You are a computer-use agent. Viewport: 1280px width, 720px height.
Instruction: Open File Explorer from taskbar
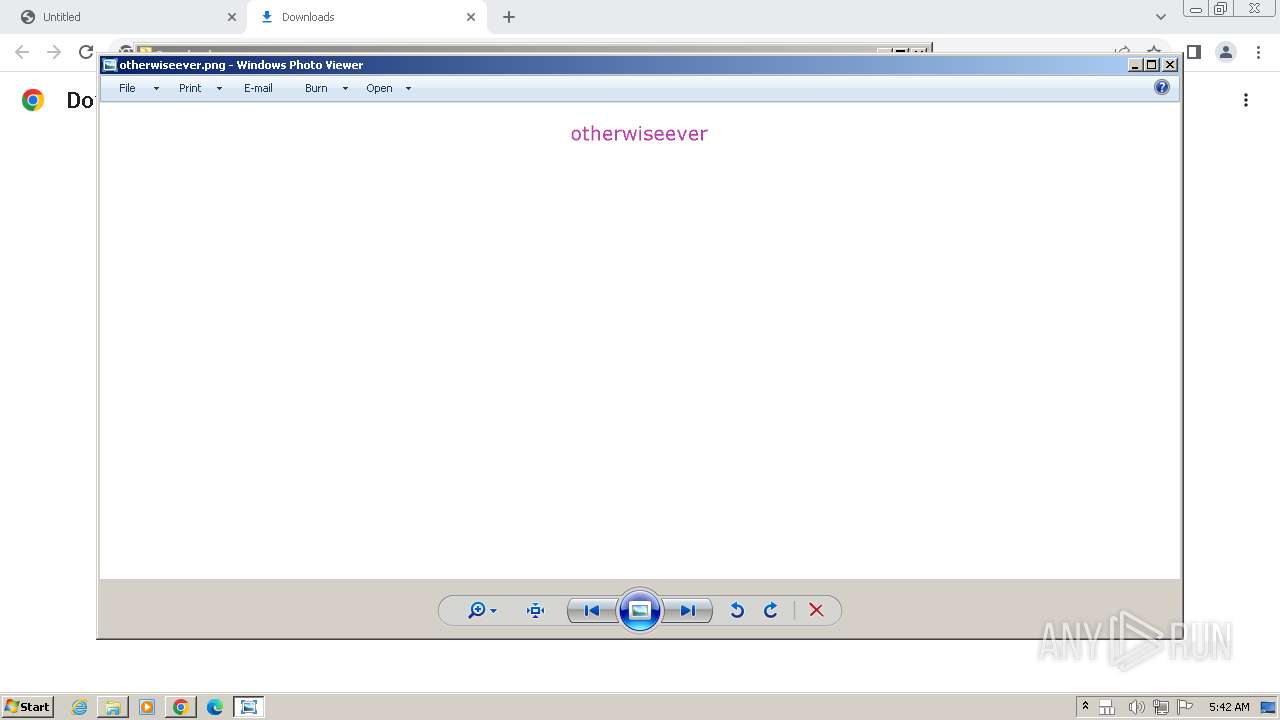(x=113, y=707)
